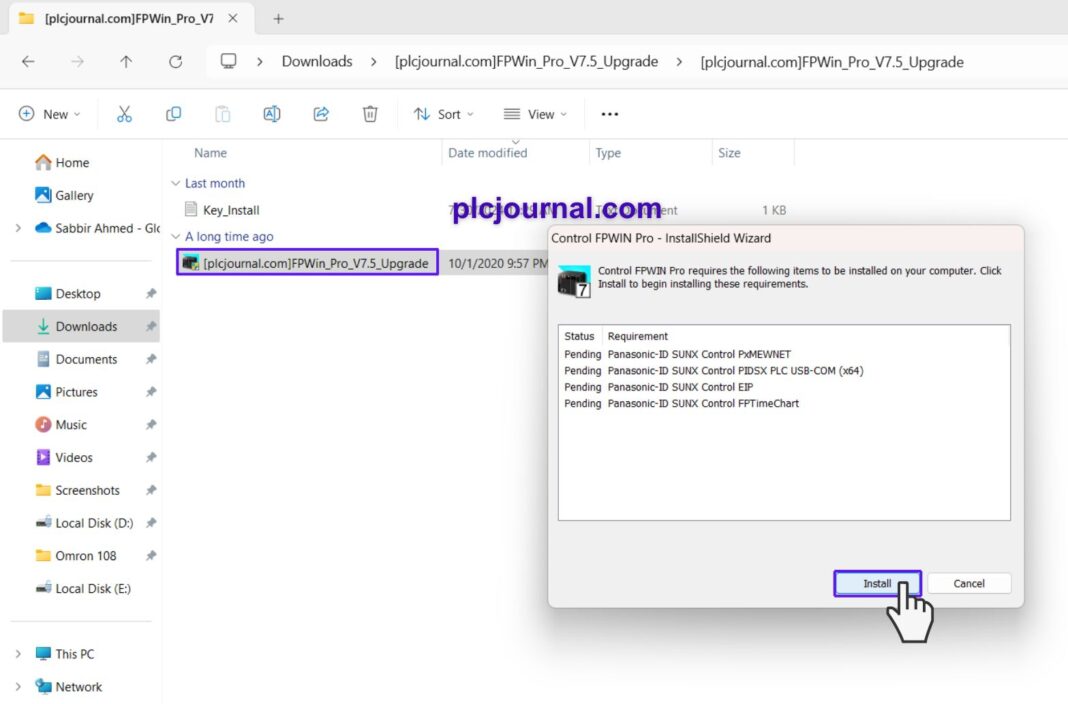Open Gallery in the navigation pane

point(74,195)
